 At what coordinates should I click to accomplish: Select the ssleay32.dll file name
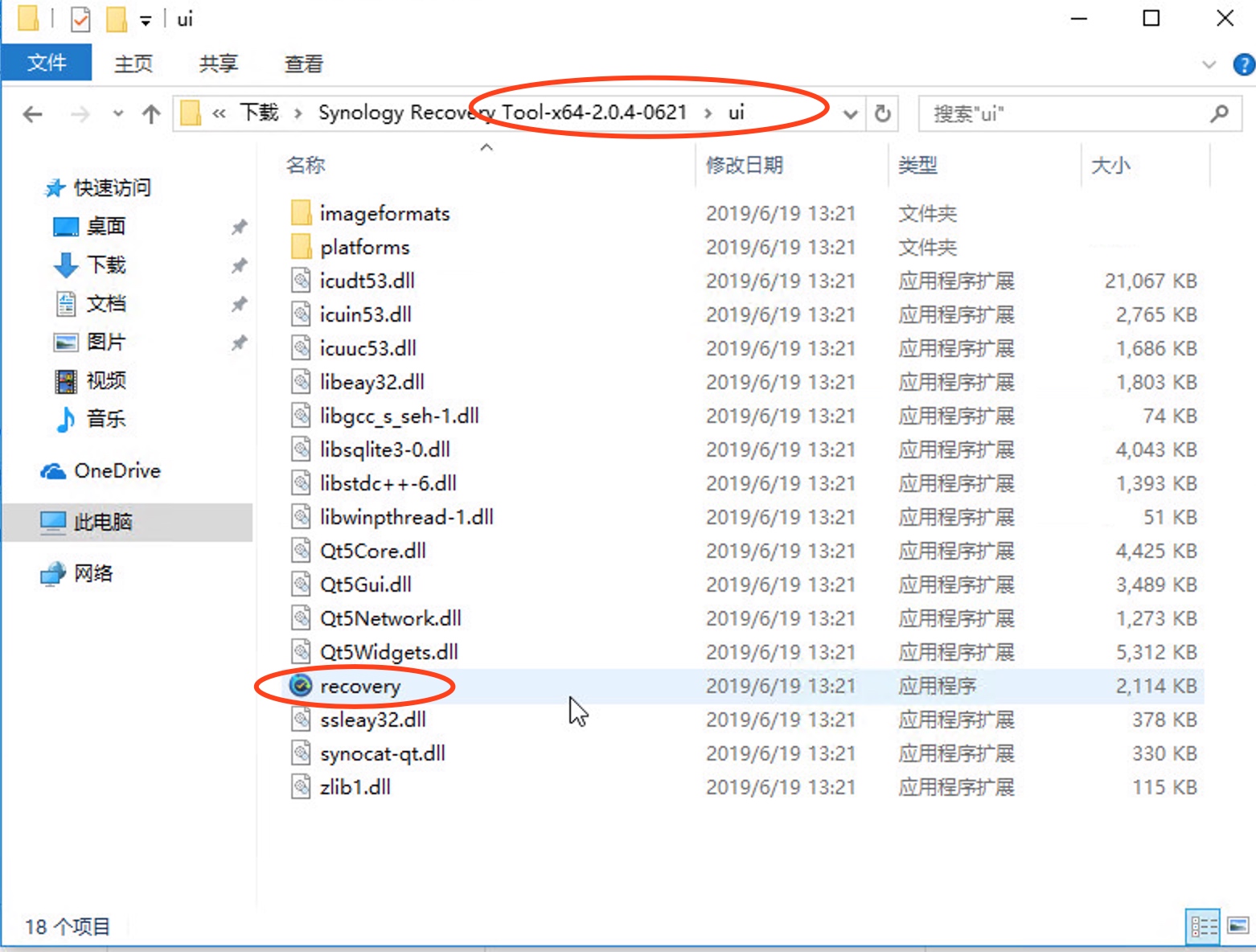[373, 720]
